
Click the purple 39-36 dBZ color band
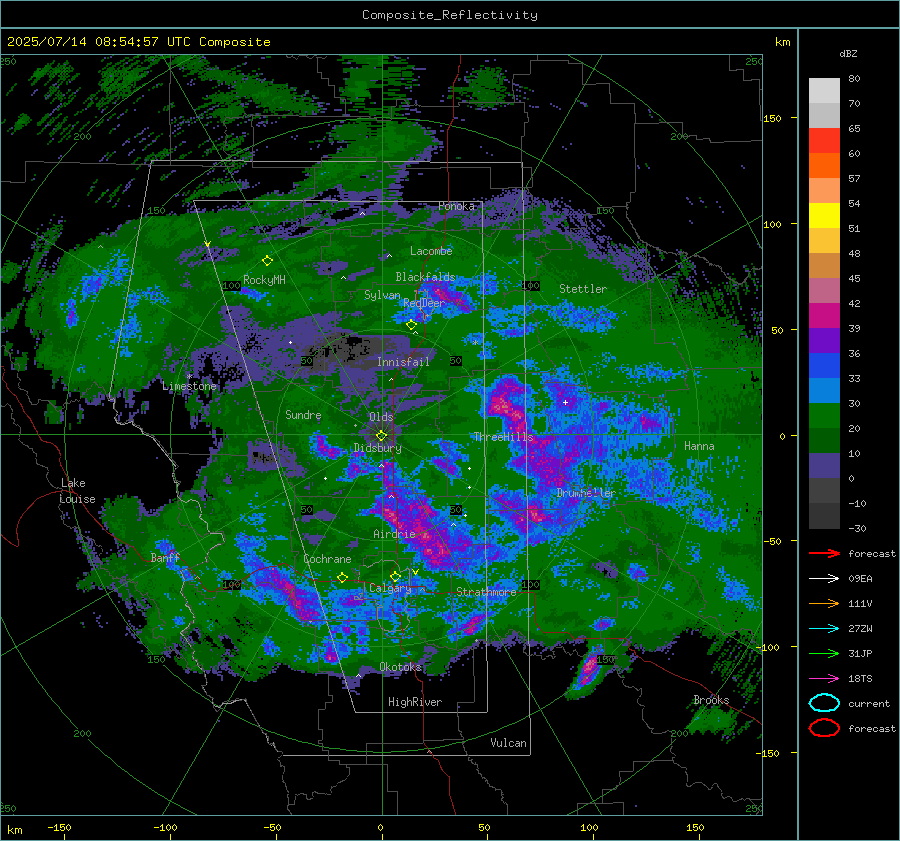point(824,341)
